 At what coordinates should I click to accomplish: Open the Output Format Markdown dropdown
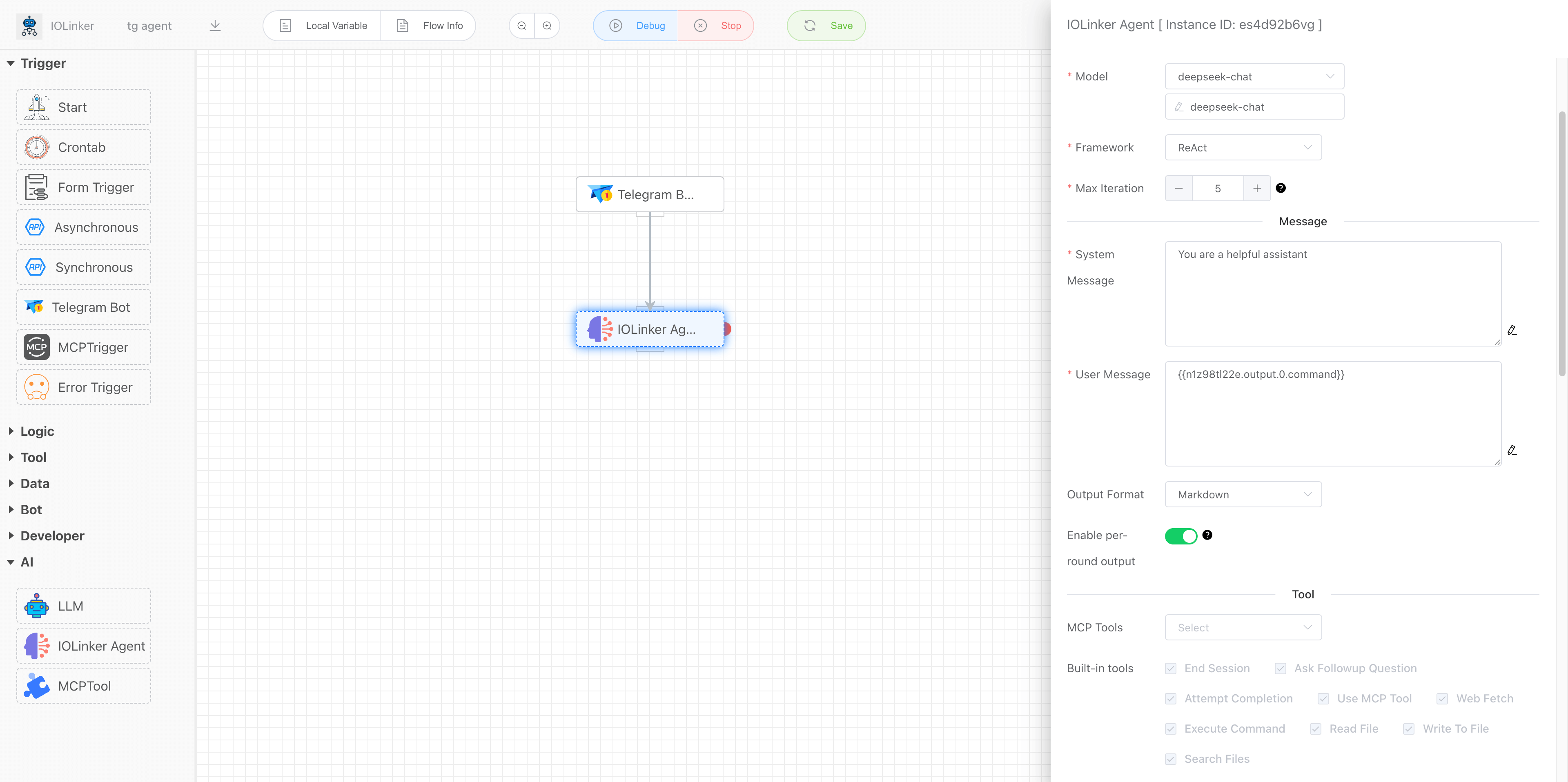pyautogui.click(x=1243, y=494)
